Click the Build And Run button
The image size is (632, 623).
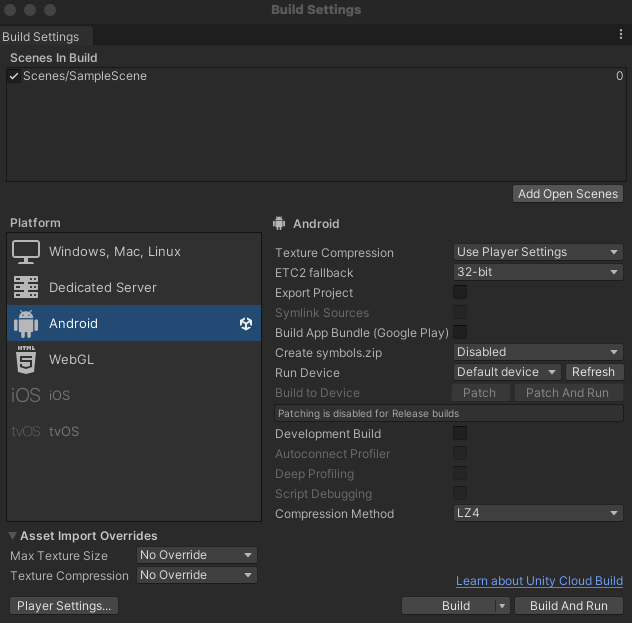pyautogui.click(x=569, y=606)
